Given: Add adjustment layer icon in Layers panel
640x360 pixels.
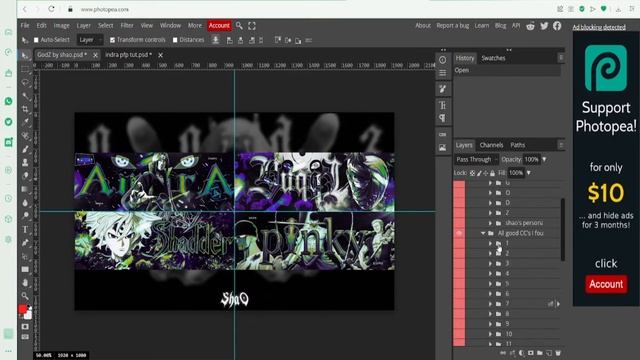Looking at the screenshot, I should (522, 353).
